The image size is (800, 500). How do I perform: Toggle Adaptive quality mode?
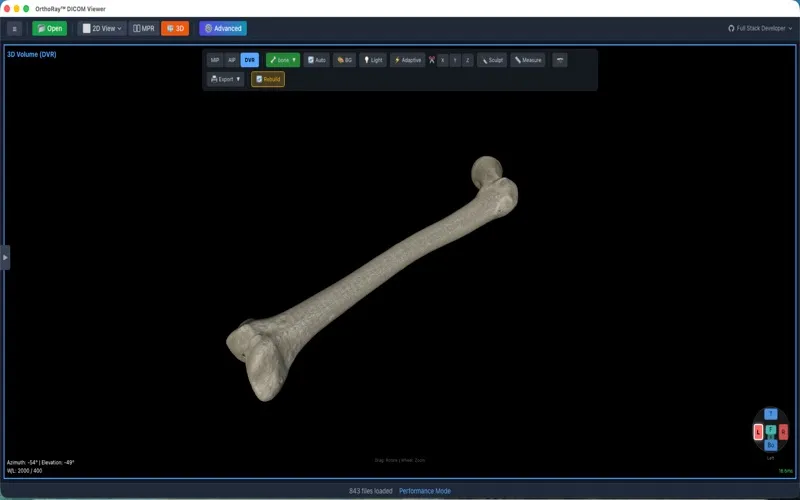coord(407,60)
